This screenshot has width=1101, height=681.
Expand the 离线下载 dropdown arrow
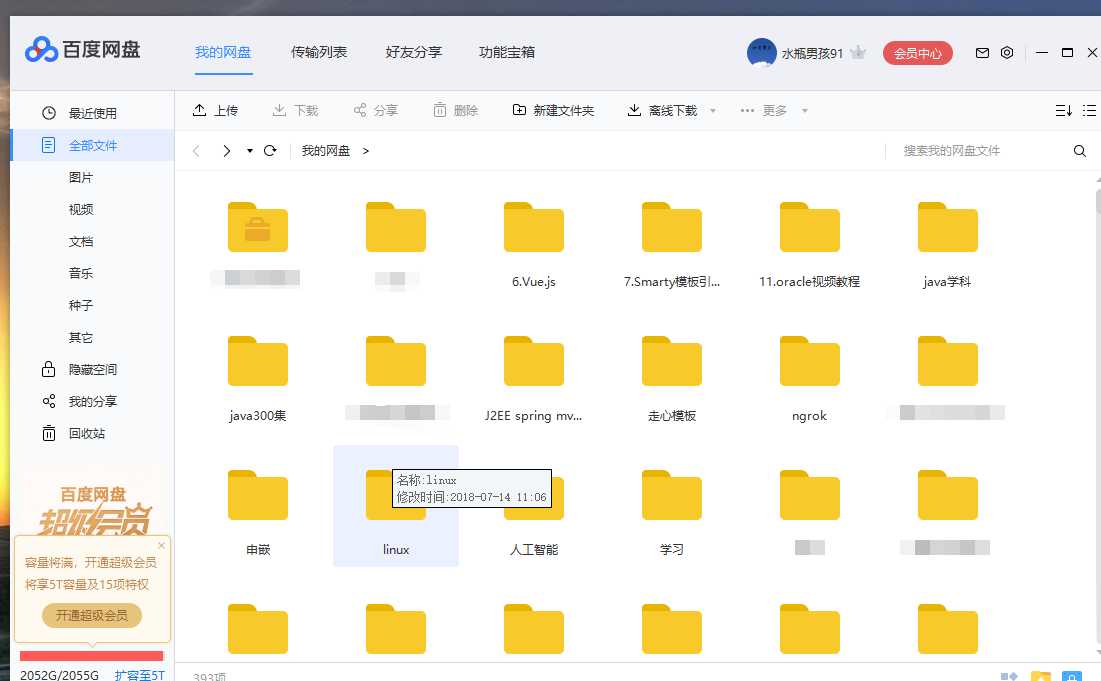tap(713, 110)
